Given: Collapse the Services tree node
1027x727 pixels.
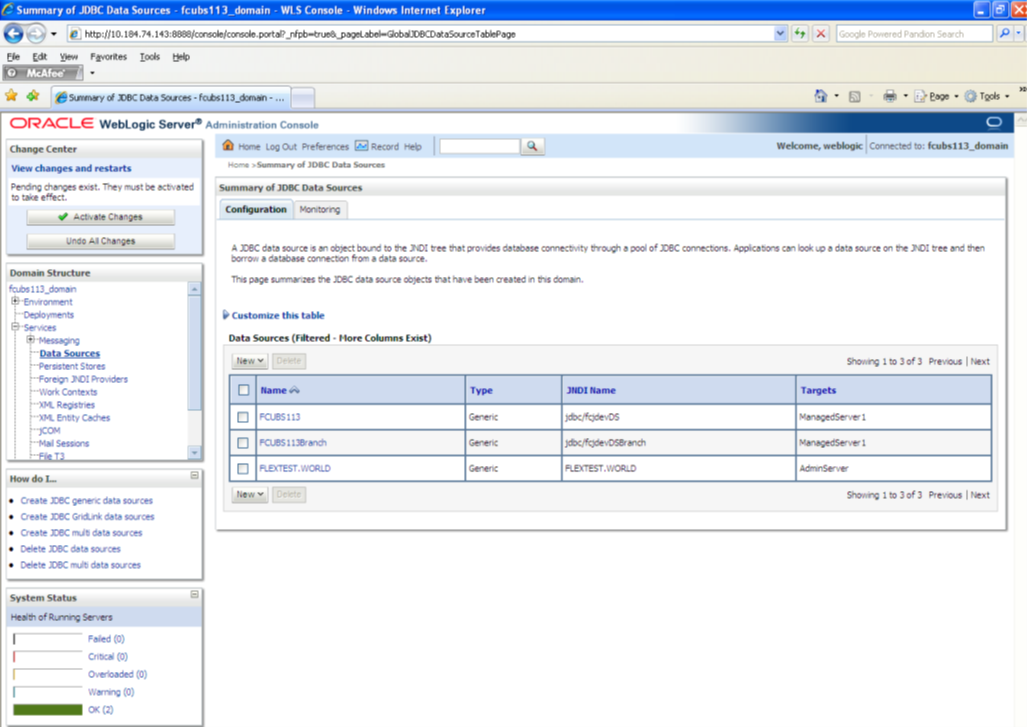Looking at the screenshot, I should pyautogui.click(x=15, y=326).
